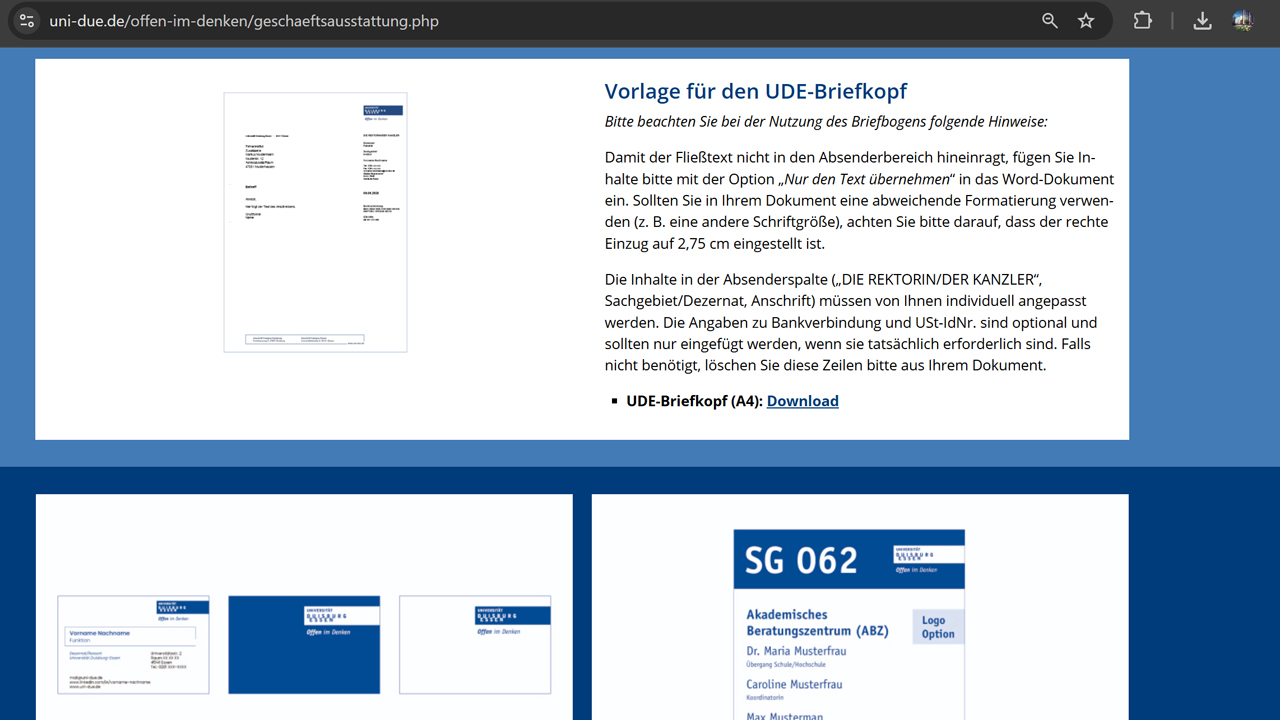The image size is (1280, 720).
Task: Click the italic Bitte beachten Sie hint text
Action: [825, 122]
